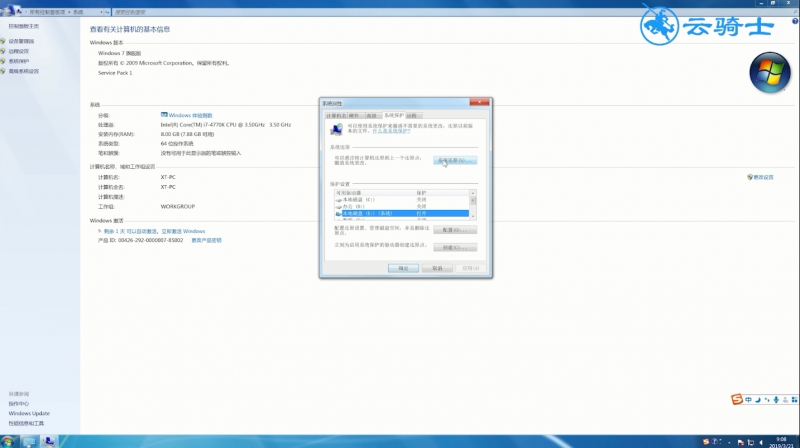Click the help question mark icon
The image size is (800, 448).
click(x=795, y=21)
